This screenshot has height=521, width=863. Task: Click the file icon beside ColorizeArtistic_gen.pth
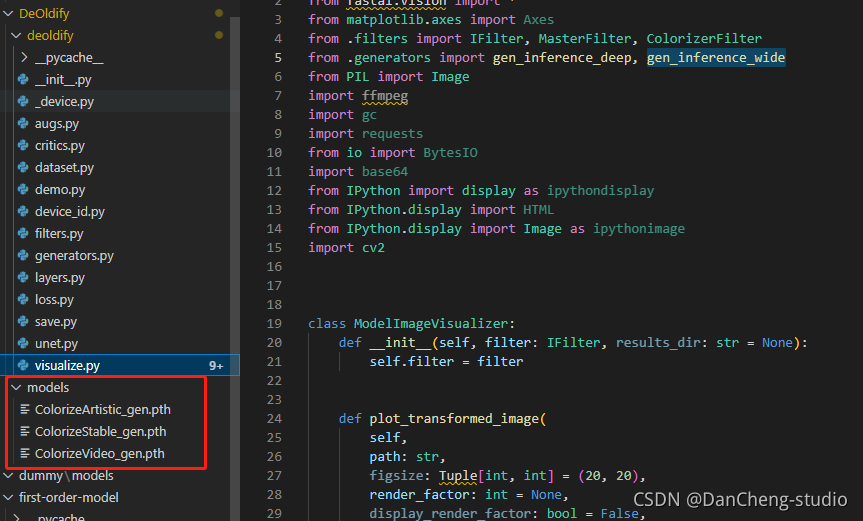[x=25, y=409]
